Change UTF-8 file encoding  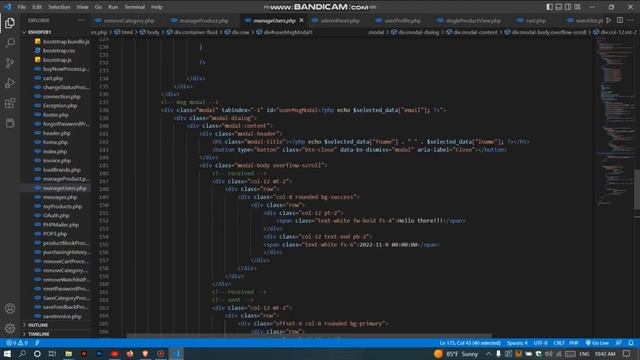point(540,343)
